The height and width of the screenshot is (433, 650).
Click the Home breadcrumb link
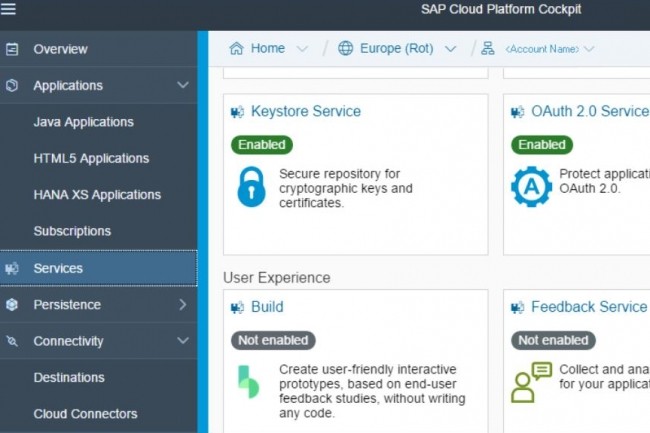tap(268, 48)
